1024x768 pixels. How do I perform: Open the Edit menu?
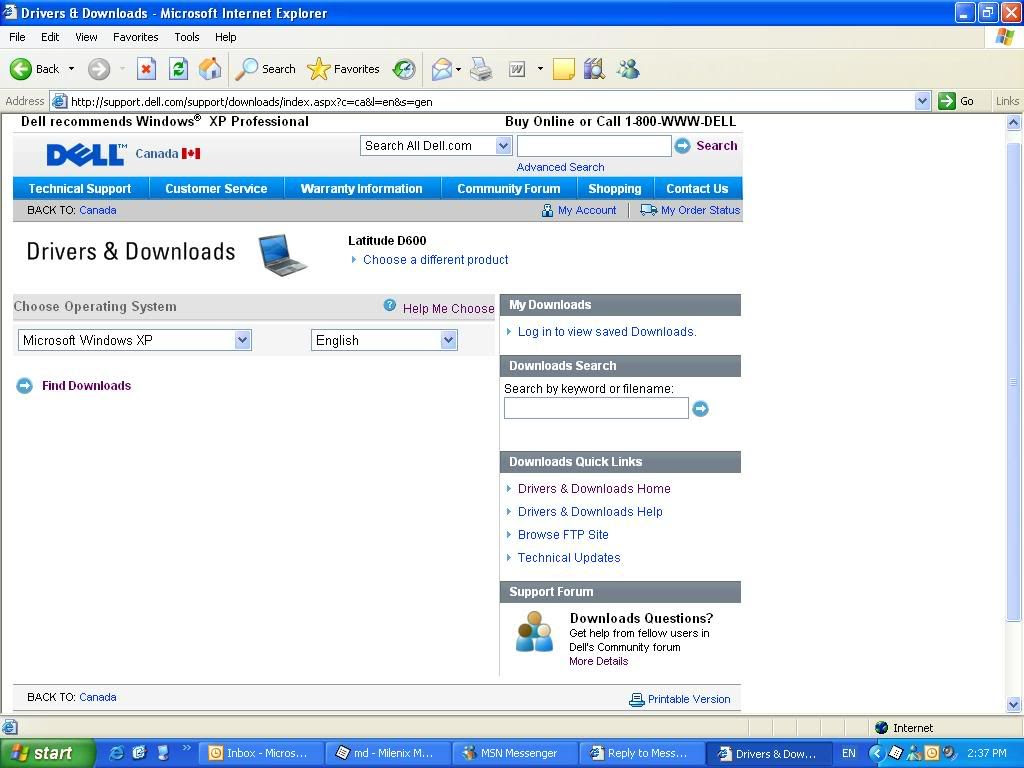point(50,37)
